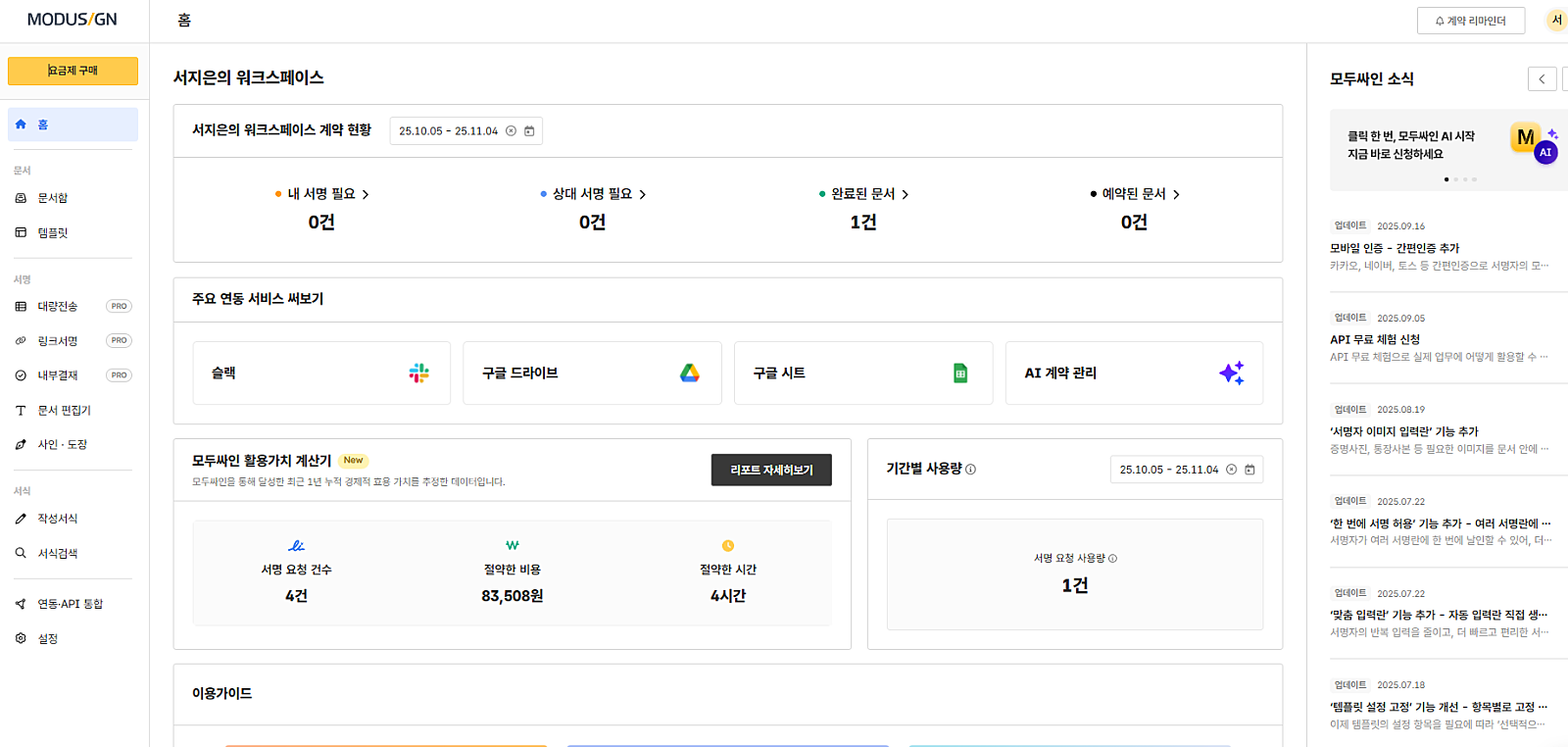
Task: Select the 작성서식 pencil icon
Action: 21,519
